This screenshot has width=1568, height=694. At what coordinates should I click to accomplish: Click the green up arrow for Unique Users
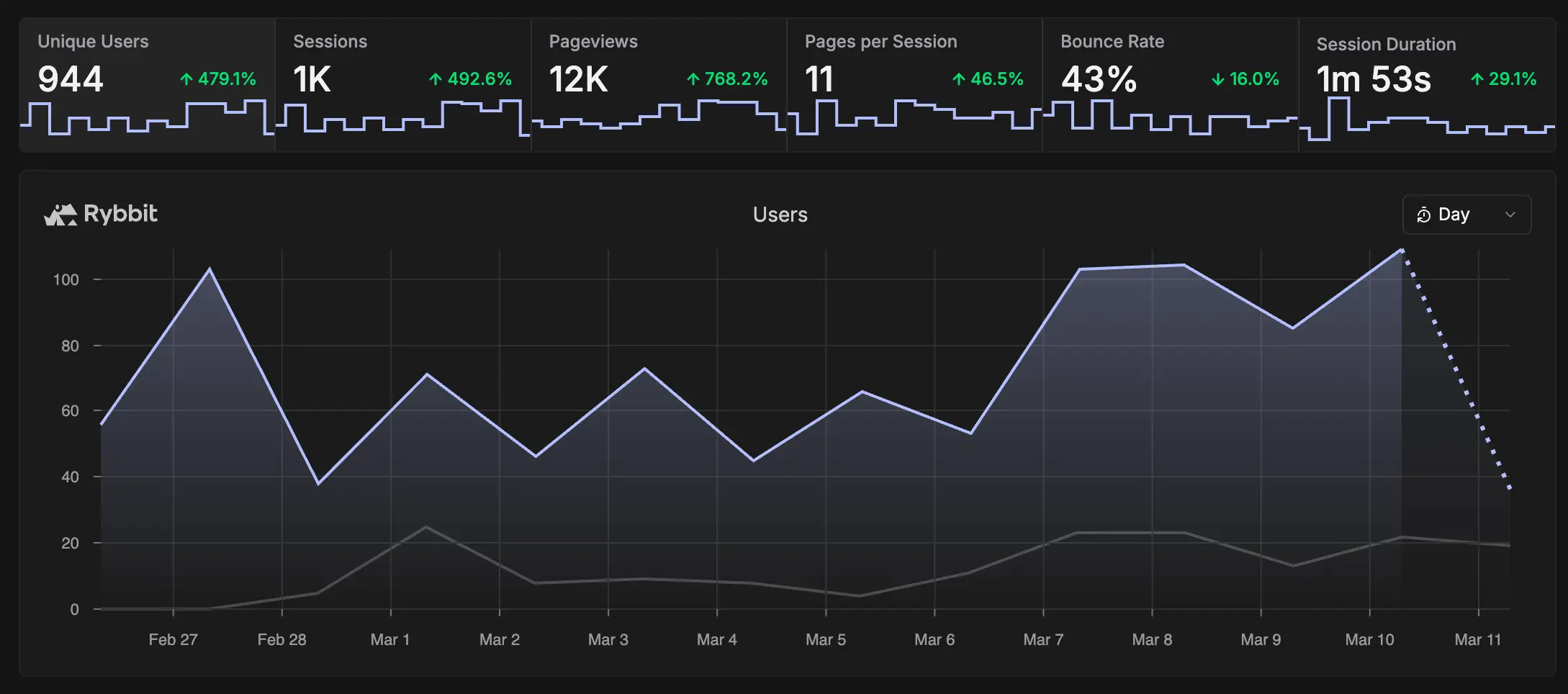pyautogui.click(x=186, y=79)
